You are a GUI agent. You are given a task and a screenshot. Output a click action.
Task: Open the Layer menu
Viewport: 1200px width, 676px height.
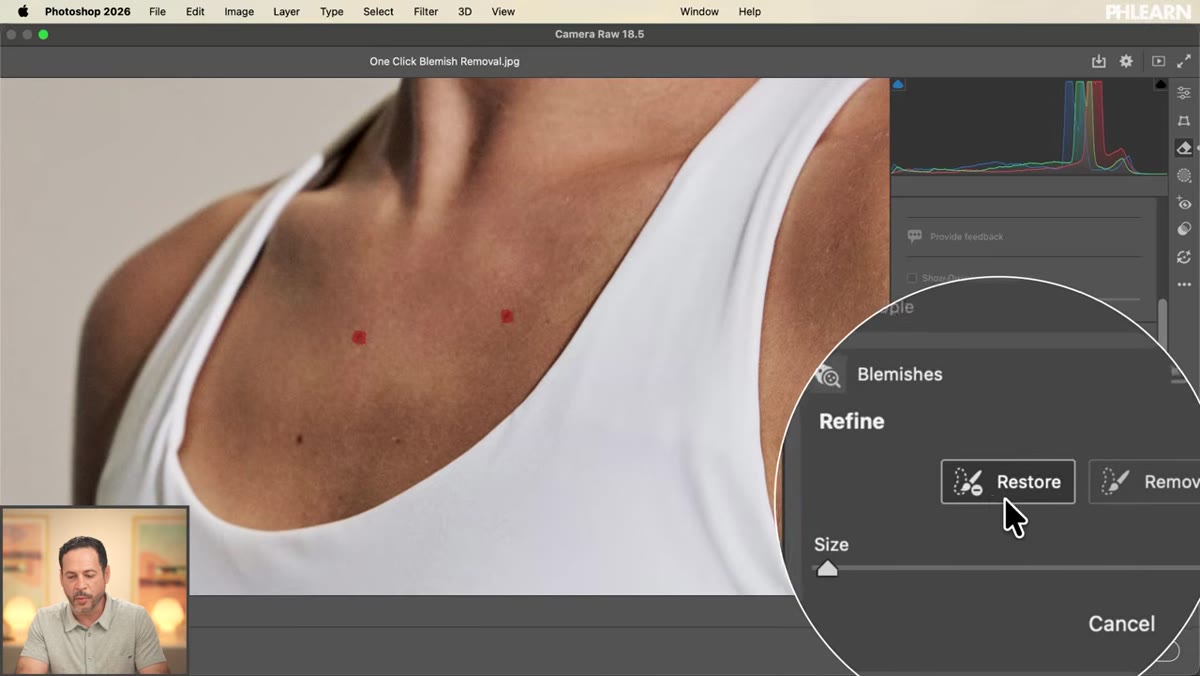tap(287, 12)
